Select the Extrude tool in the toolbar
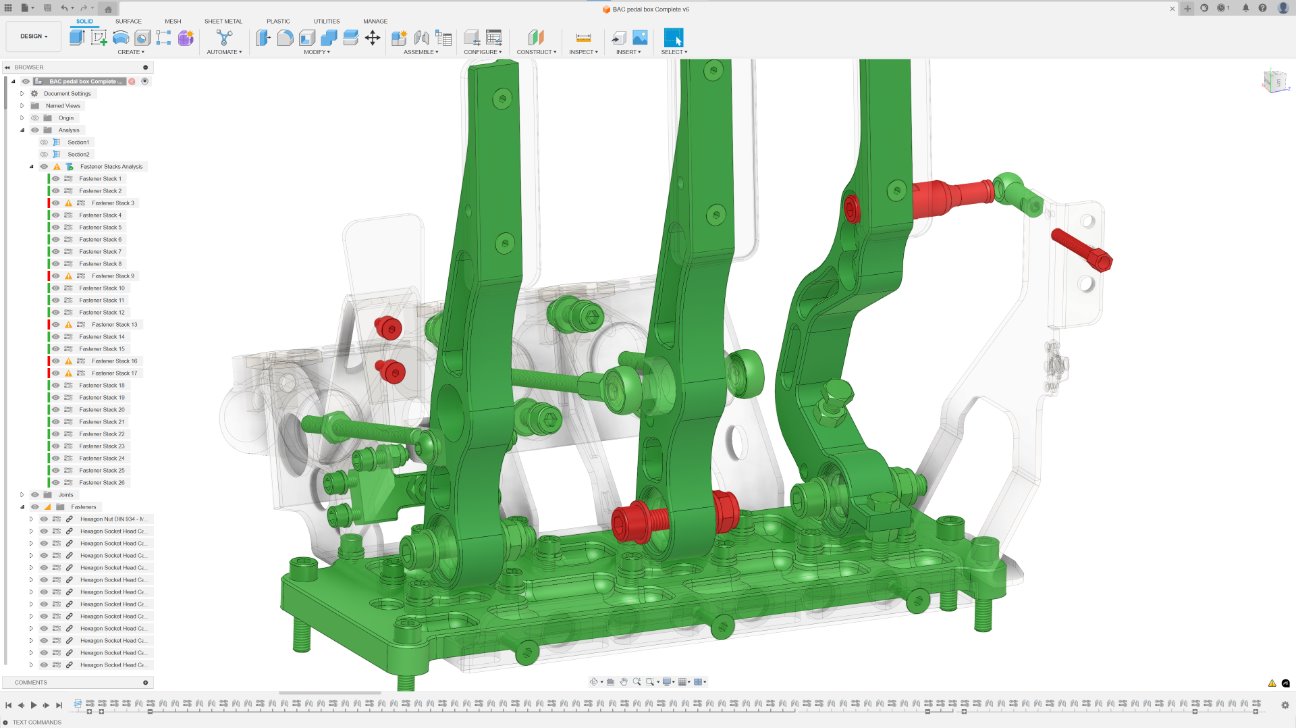This screenshot has height=728, width=1296. pyautogui.click(x=77, y=36)
